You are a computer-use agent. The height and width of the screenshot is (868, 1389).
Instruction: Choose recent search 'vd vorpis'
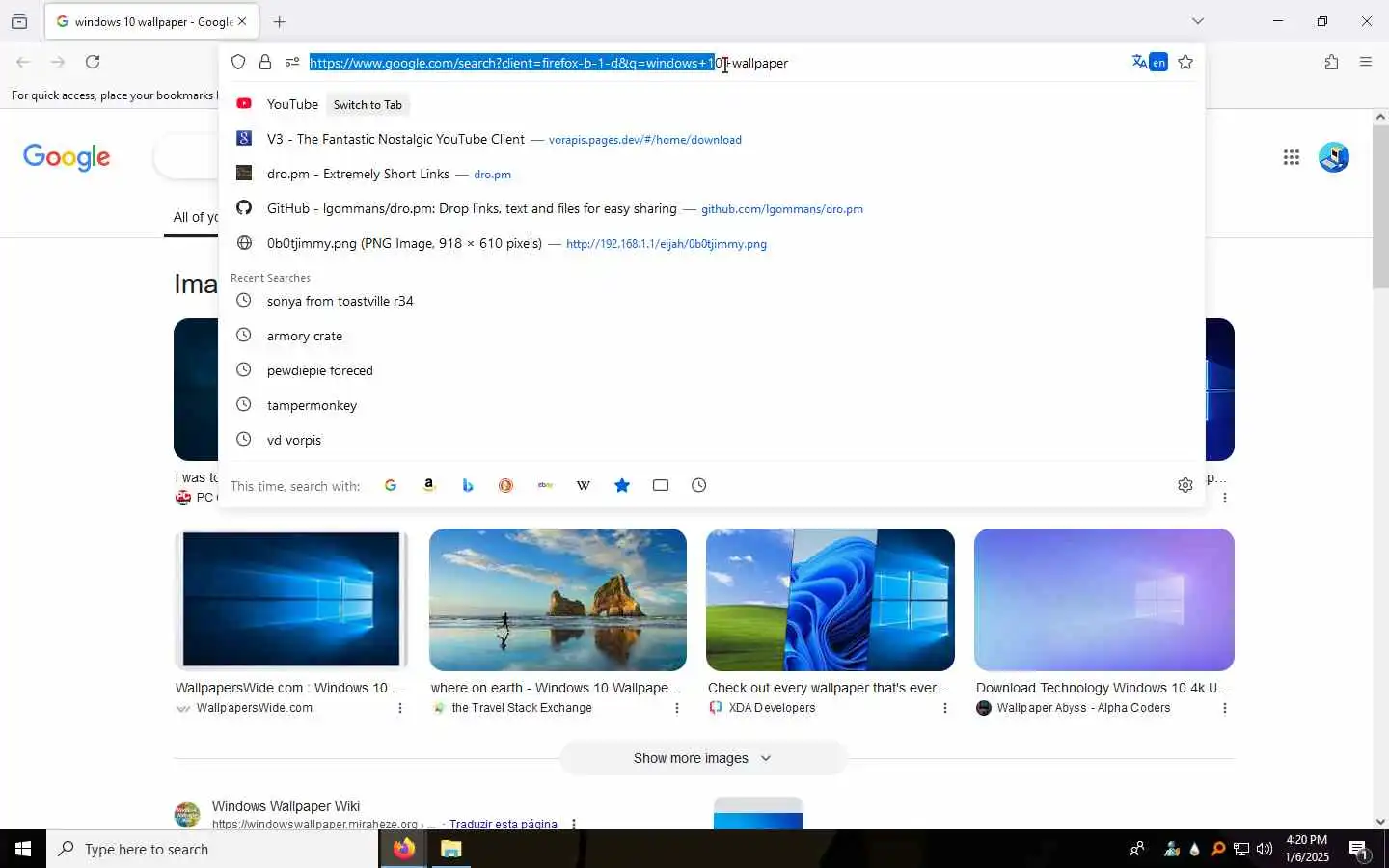coord(712,440)
